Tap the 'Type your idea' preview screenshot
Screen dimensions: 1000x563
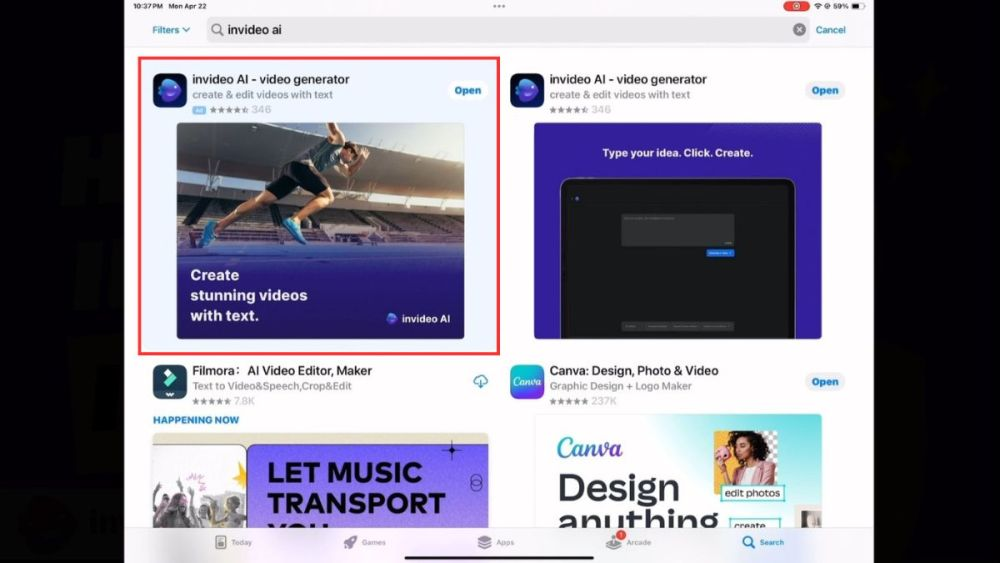[x=677, y=230]
